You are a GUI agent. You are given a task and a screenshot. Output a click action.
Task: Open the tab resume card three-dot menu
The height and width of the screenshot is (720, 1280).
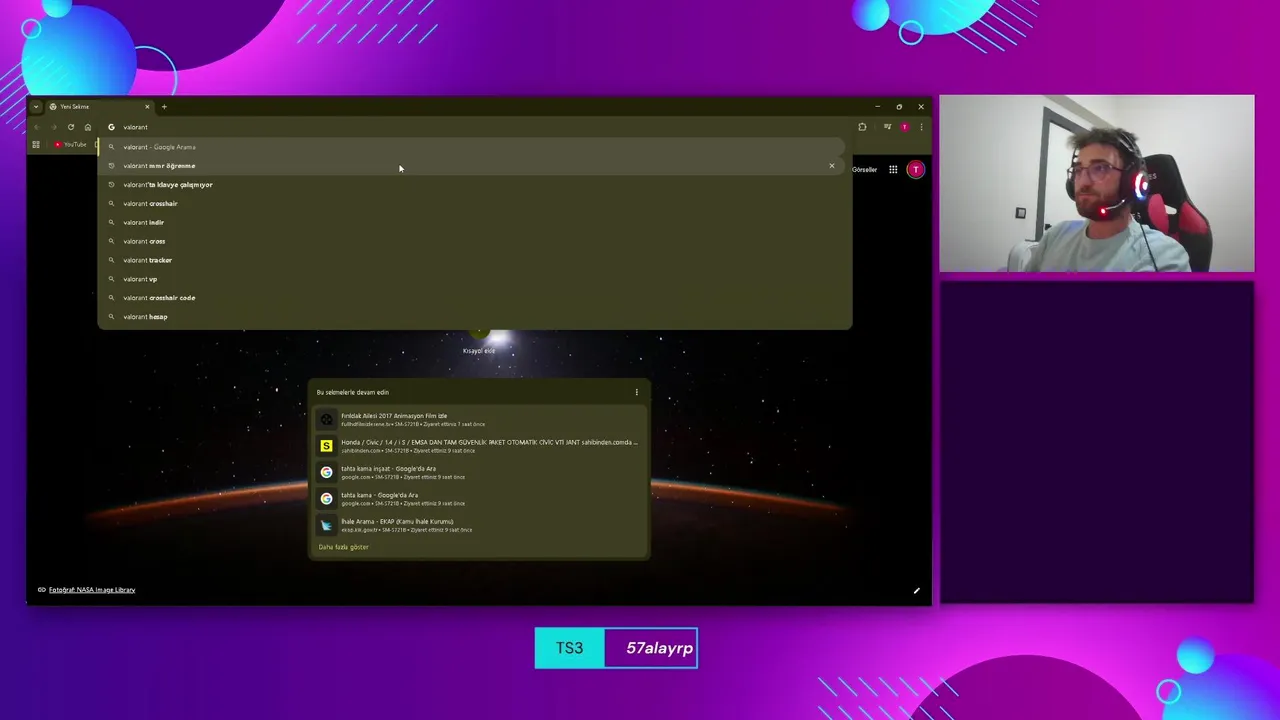tap(636, 392)
